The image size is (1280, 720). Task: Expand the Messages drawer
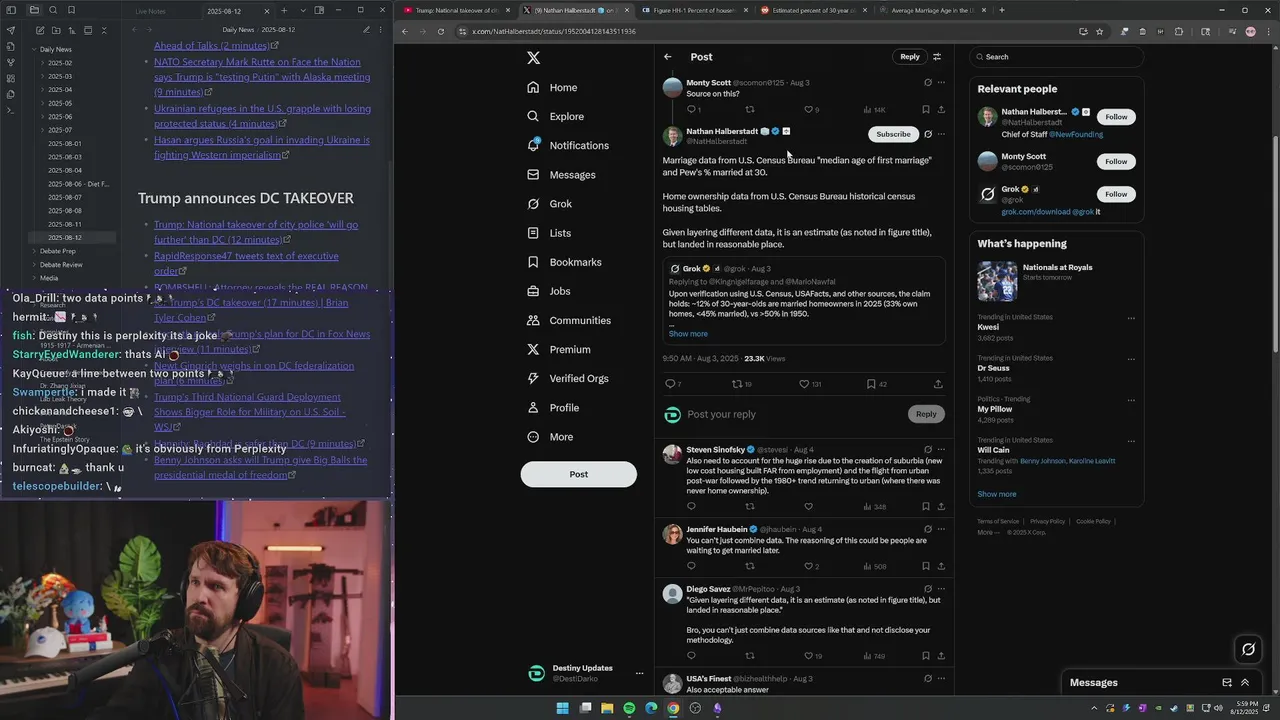[x=1245, y=683]
